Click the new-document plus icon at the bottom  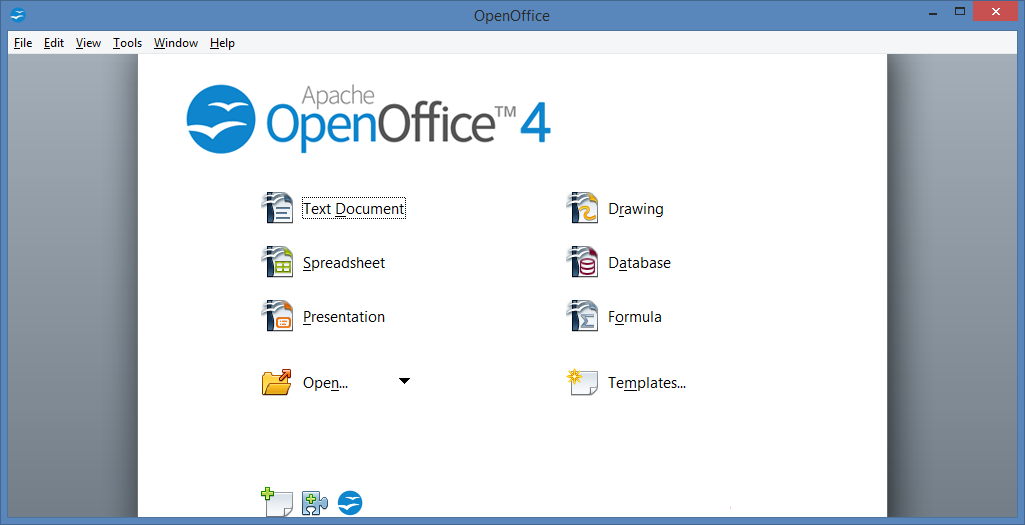(277, 502)
